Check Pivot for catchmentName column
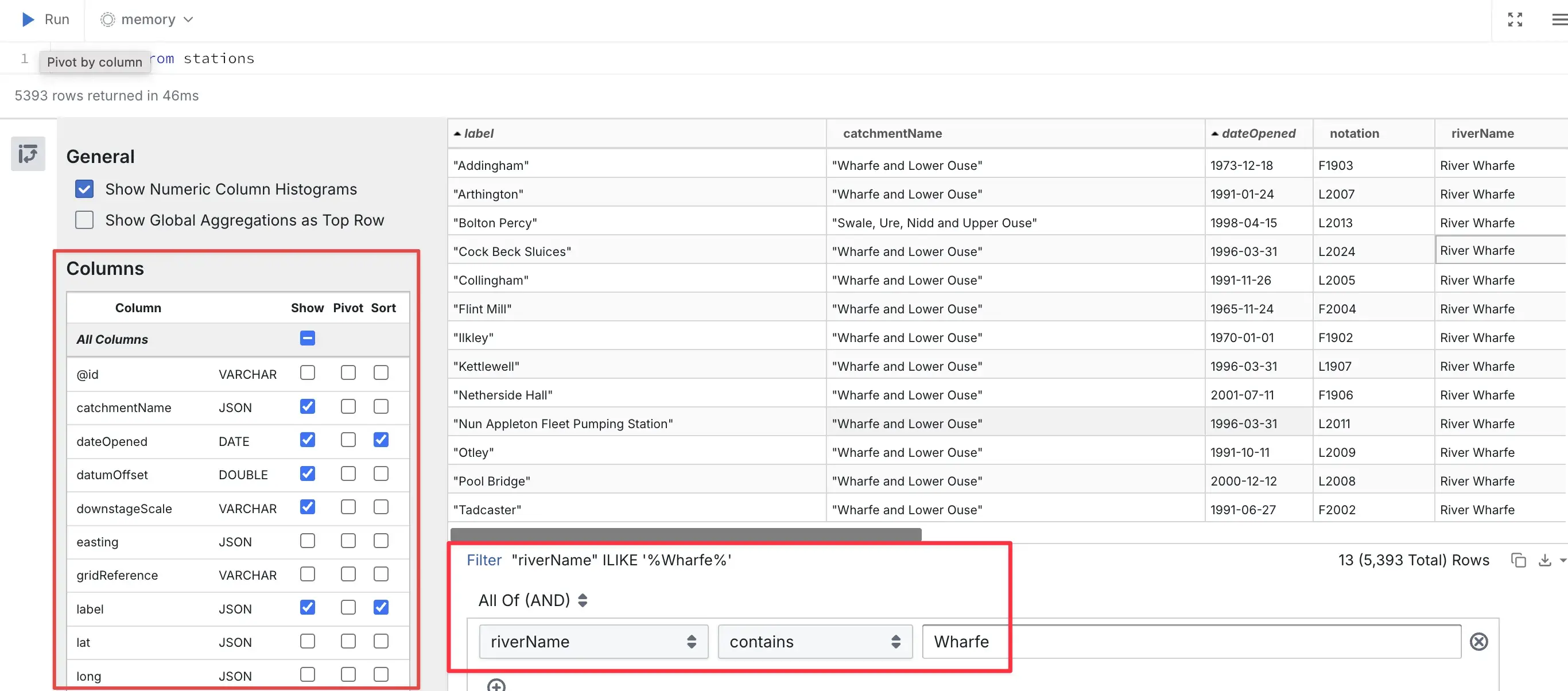This screenshot has width=1568, height=691. [x=348, y=406]
